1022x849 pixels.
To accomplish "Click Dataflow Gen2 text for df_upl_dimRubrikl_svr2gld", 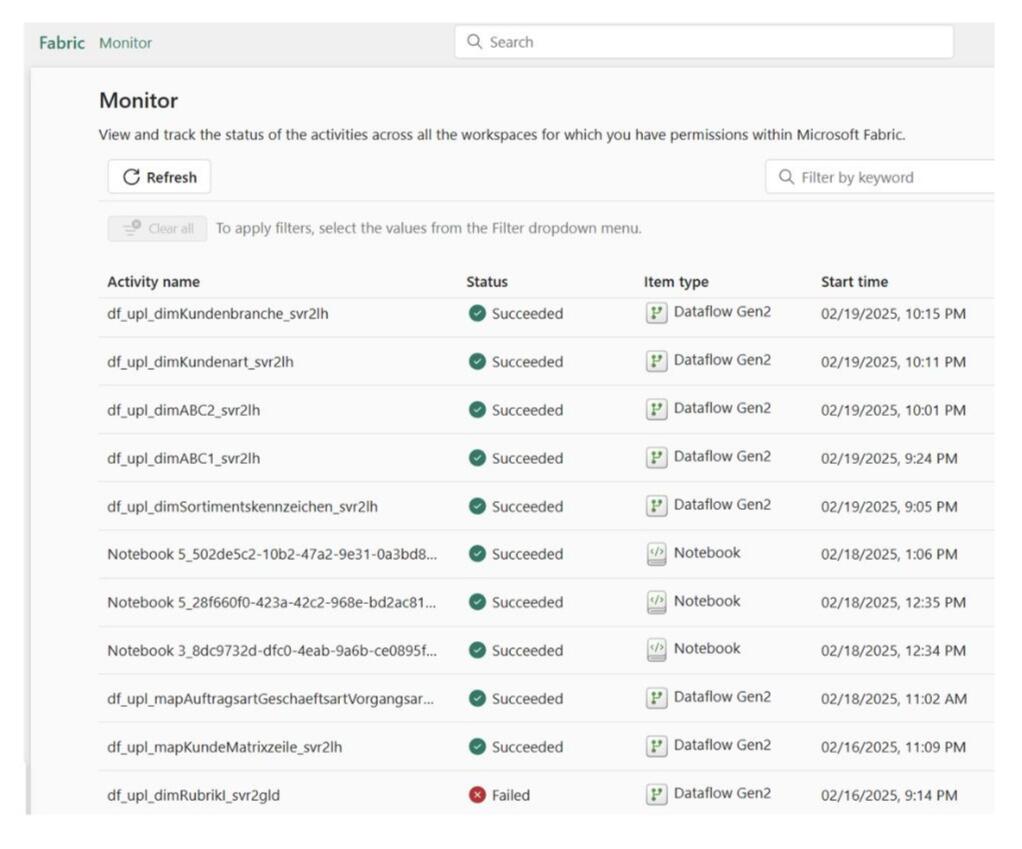I will point(722,793).
